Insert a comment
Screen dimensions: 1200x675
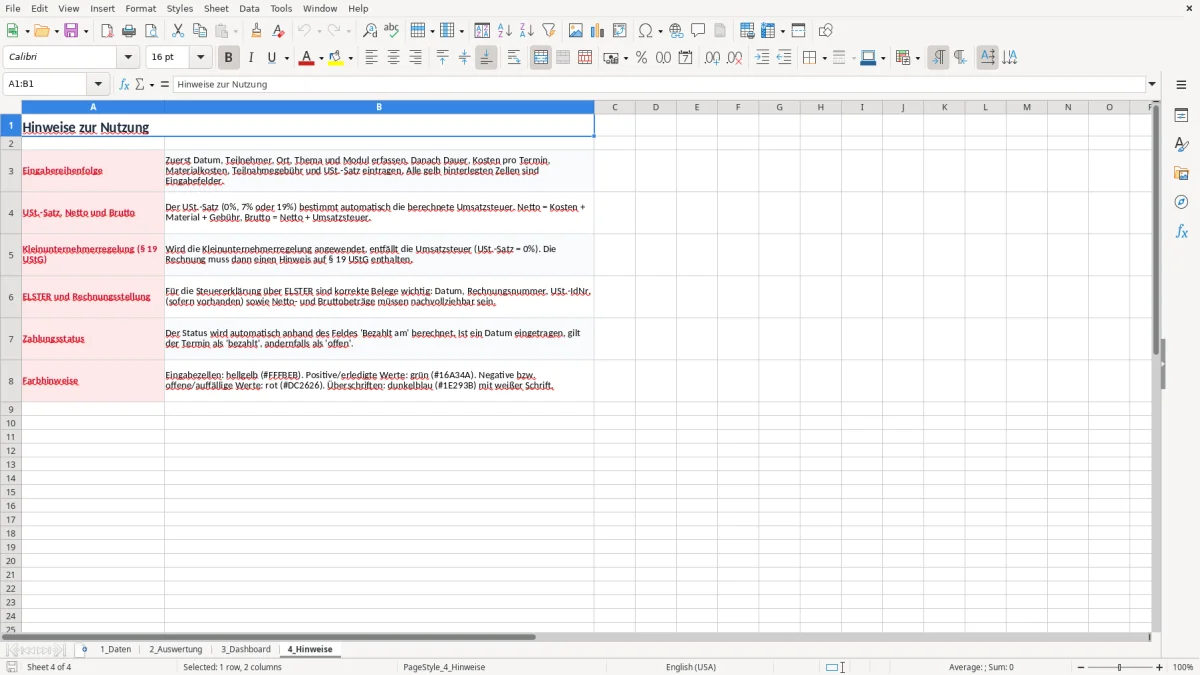pyautogui.click(x=698, y=31)
